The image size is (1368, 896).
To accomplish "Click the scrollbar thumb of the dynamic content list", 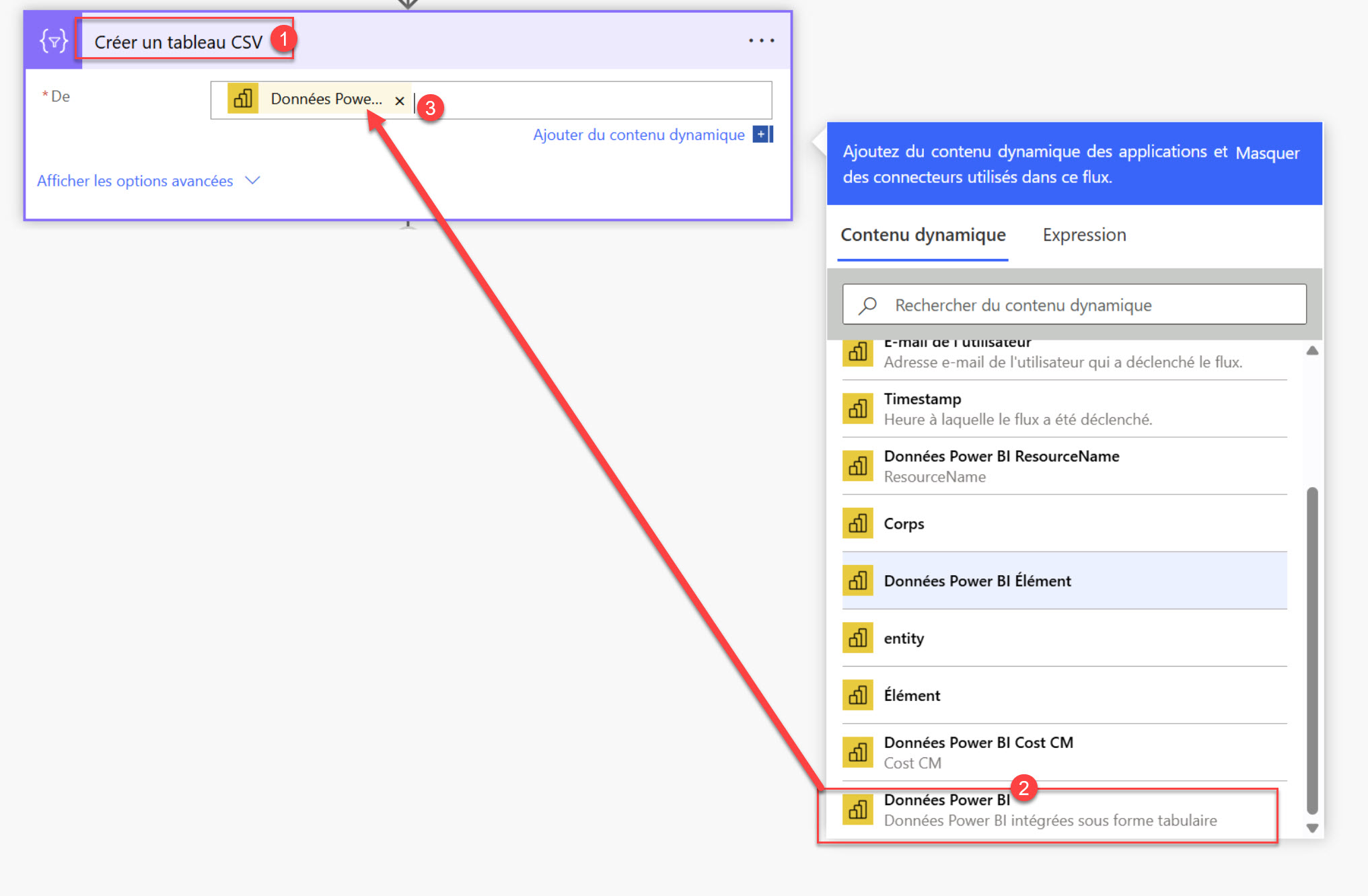I will 1312,650.
